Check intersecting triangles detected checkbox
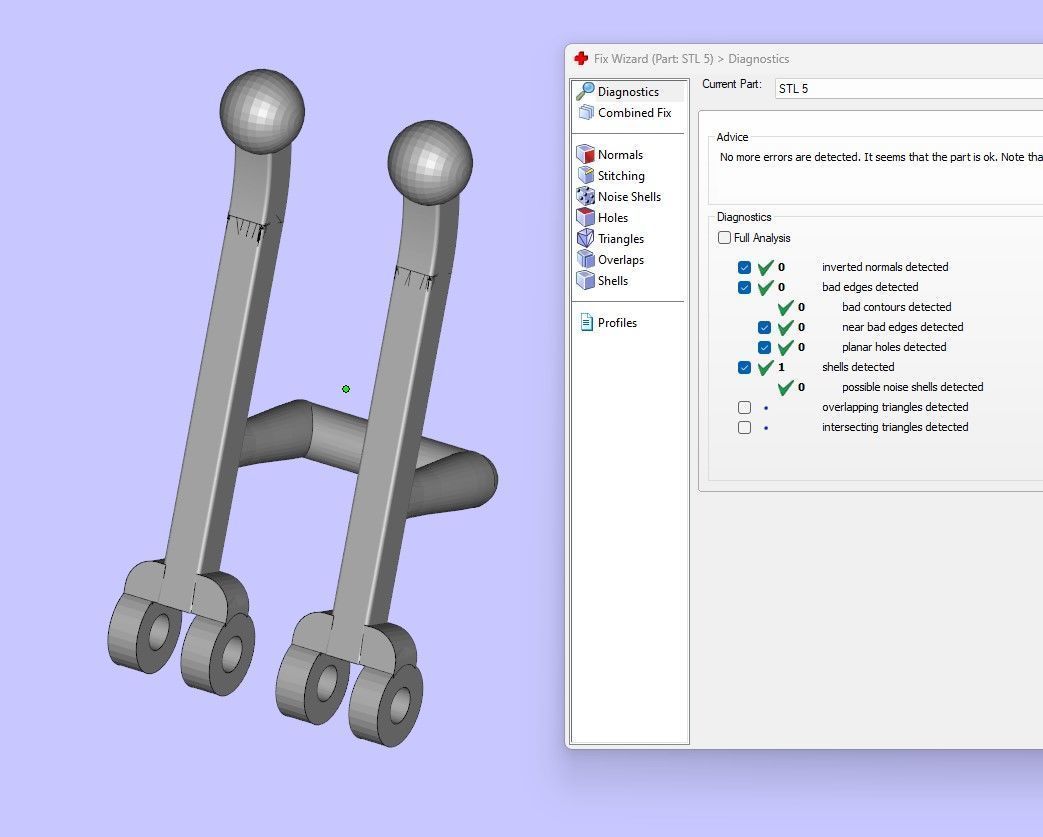Screen dimensions: 1043x837 (744, 427)
